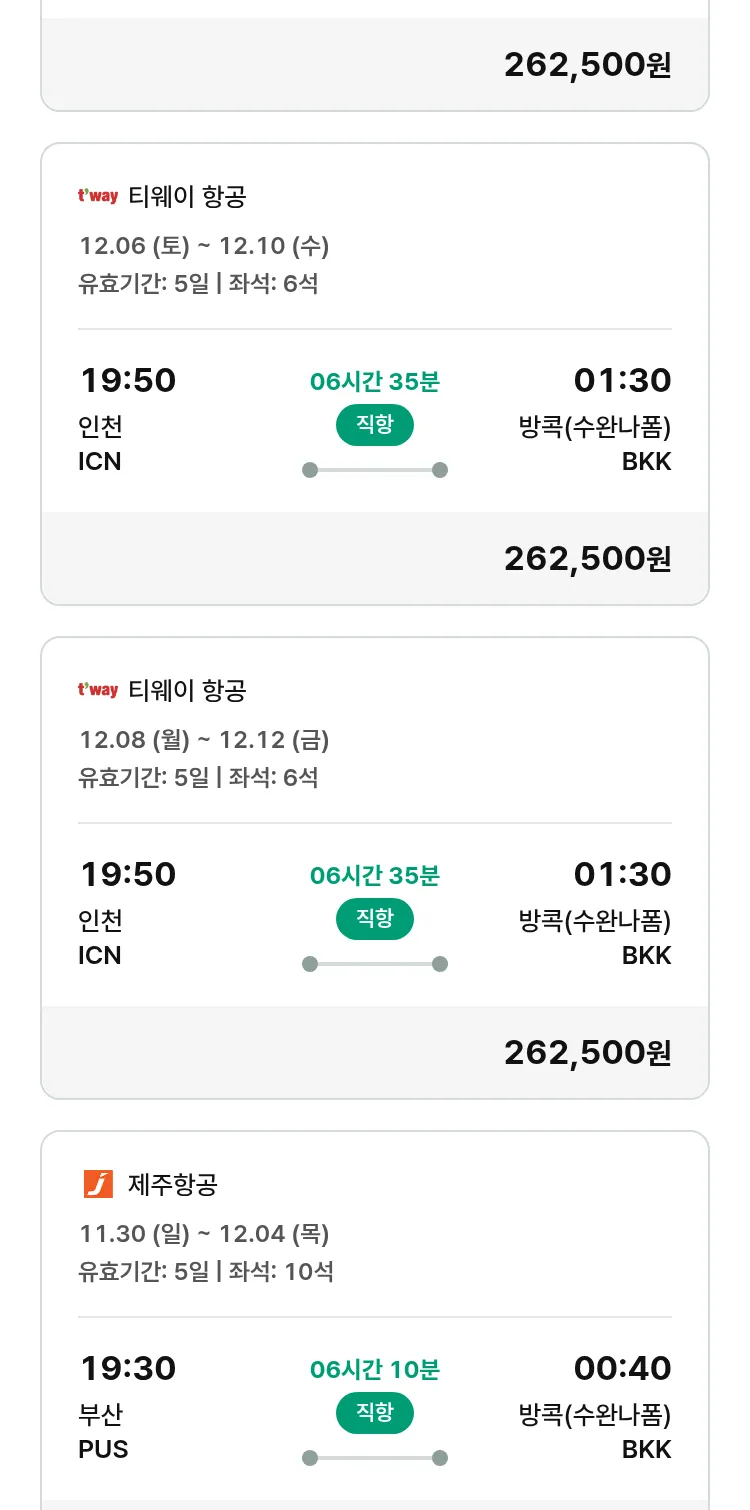Click the route line on the 12.06 flight
The height and width of the screenshot is (1510, 750).
[x=375, y=470]
